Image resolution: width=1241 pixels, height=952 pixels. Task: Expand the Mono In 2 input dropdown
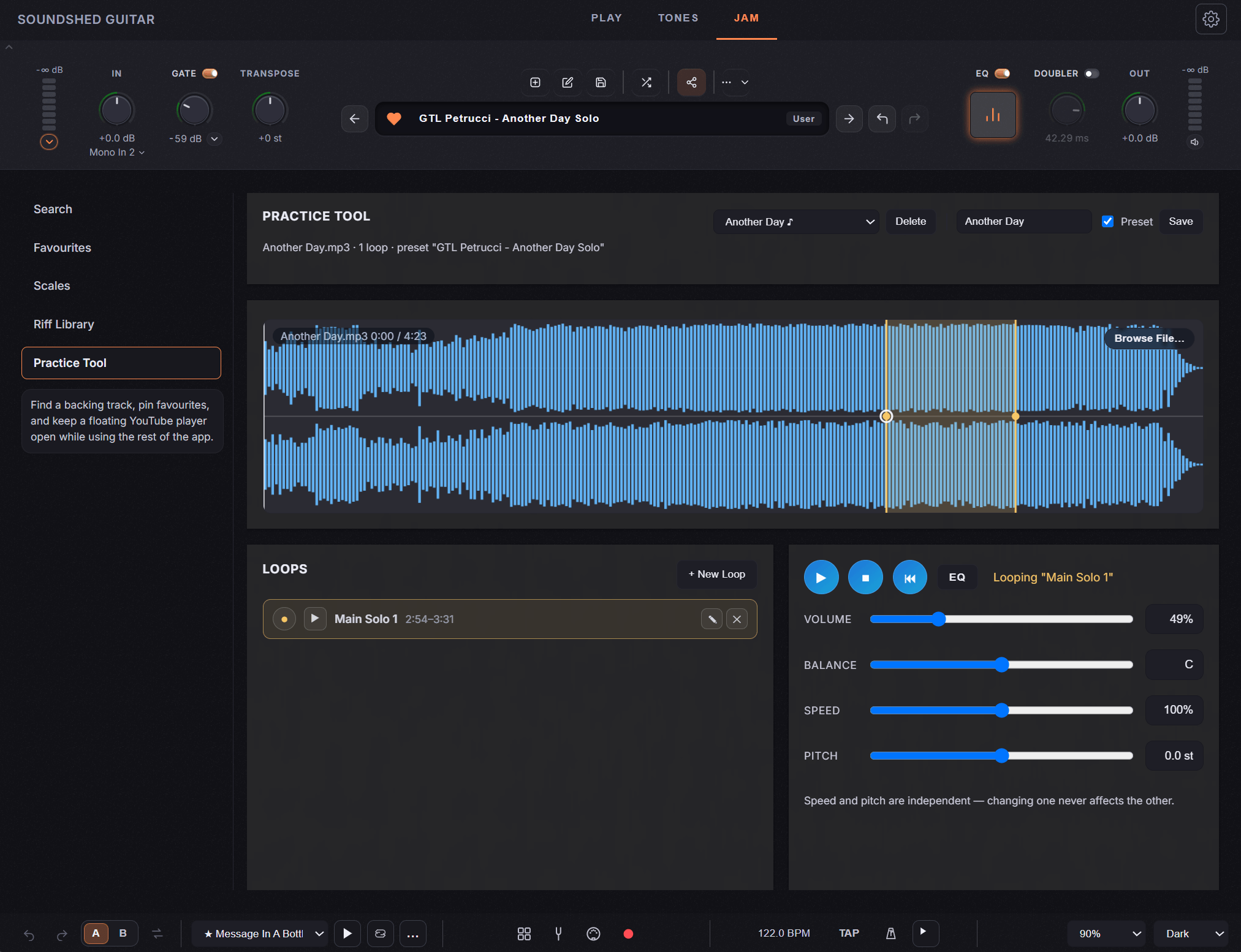pos(116,153)
